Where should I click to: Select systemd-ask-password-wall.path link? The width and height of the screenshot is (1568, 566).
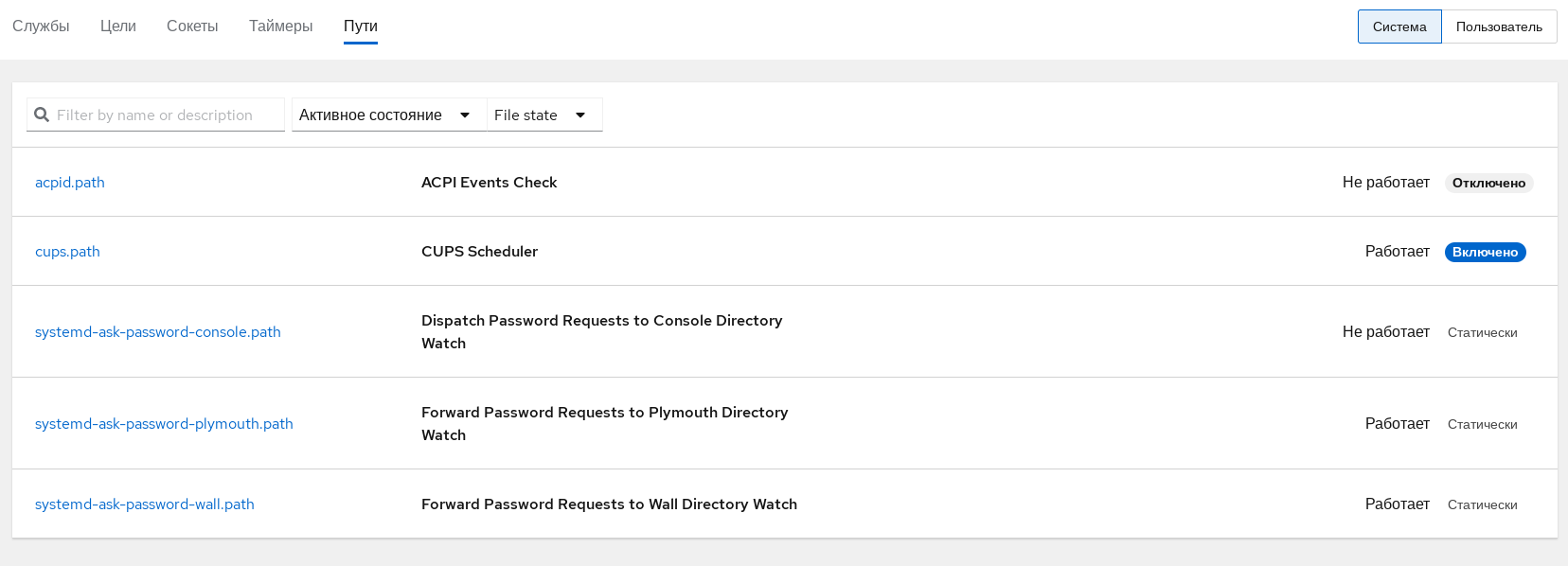[145, 504]
